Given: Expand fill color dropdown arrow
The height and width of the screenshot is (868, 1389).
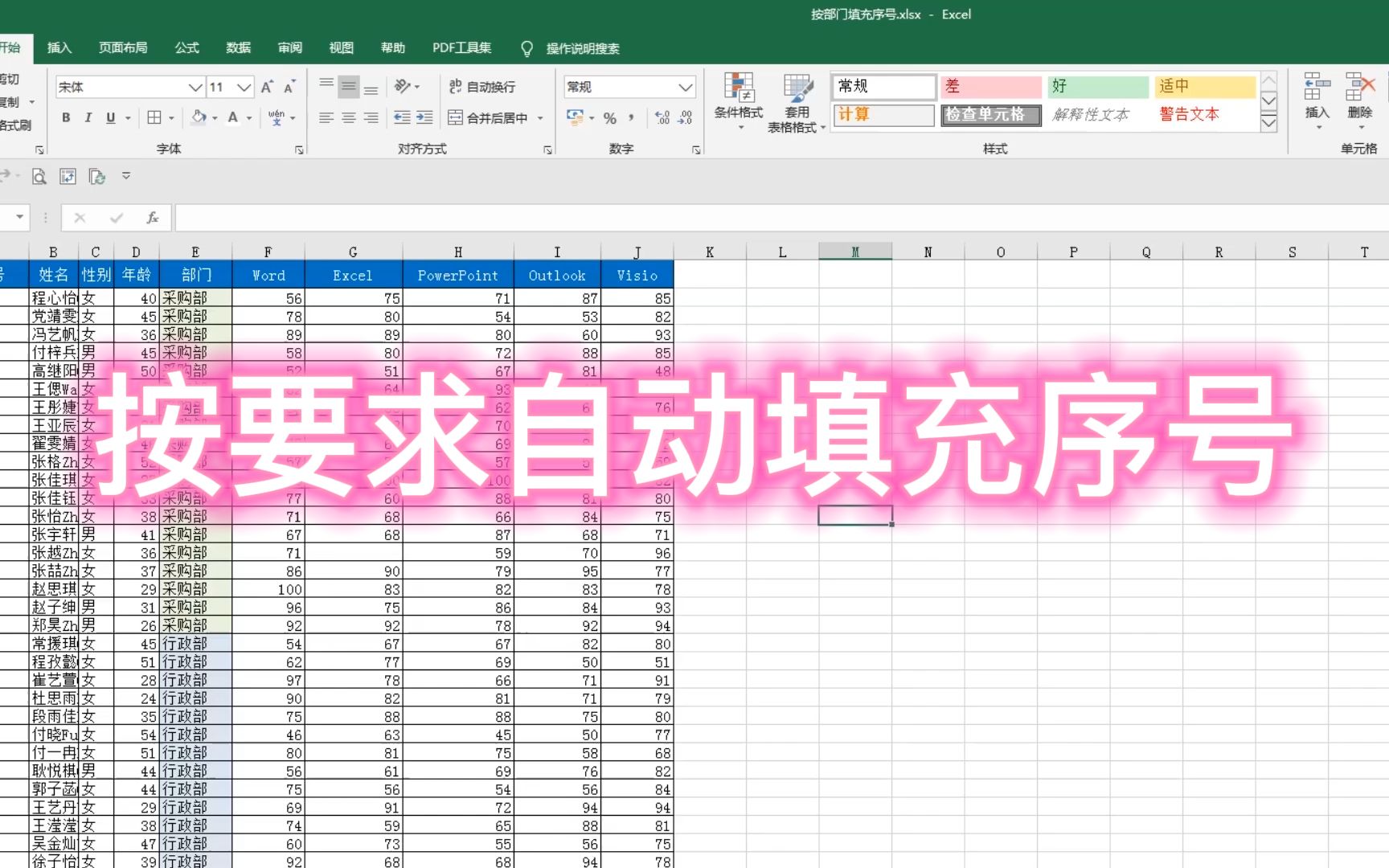Looking at the screenshot, I should [x=215, y=118].
